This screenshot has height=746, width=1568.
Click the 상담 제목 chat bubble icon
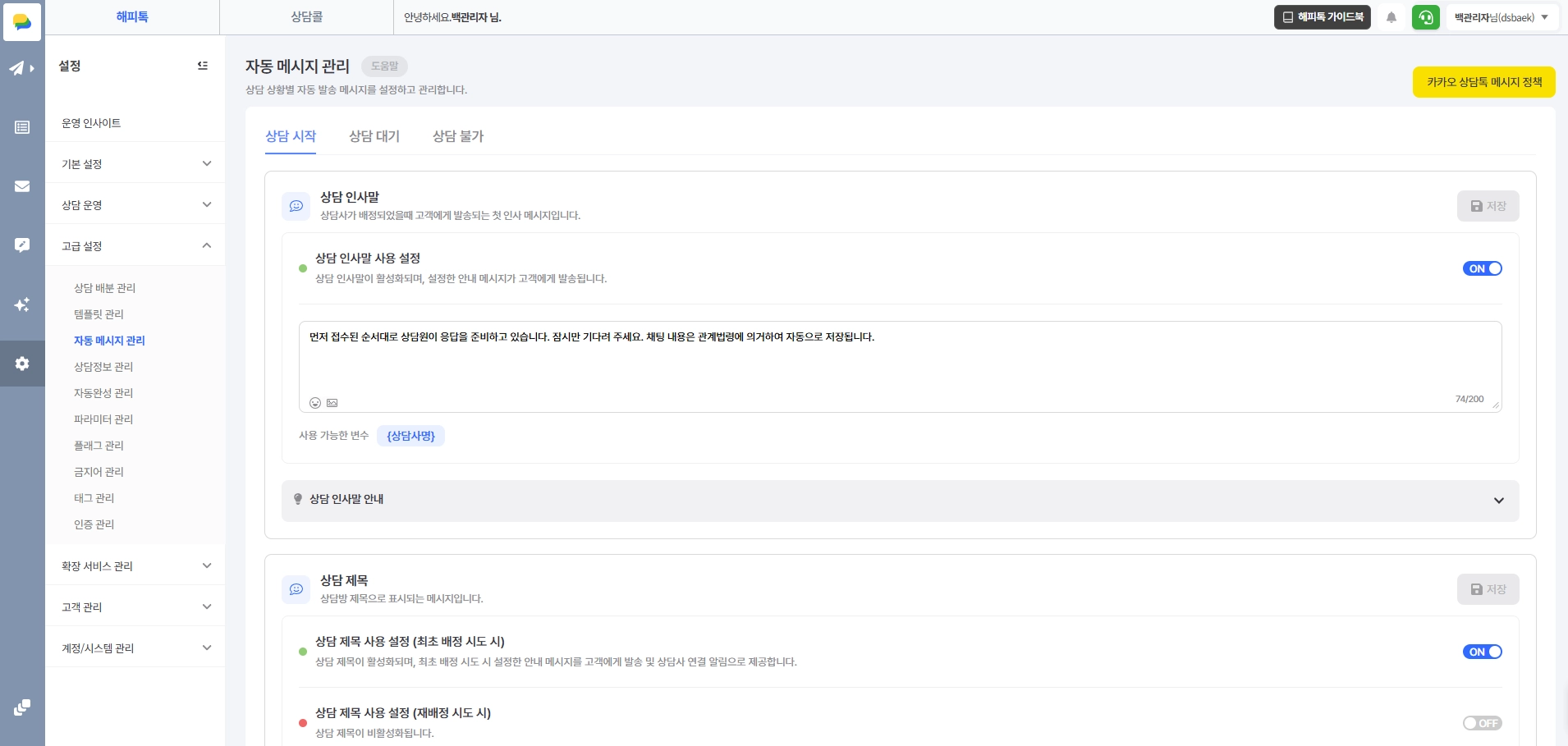coord(296,589)
